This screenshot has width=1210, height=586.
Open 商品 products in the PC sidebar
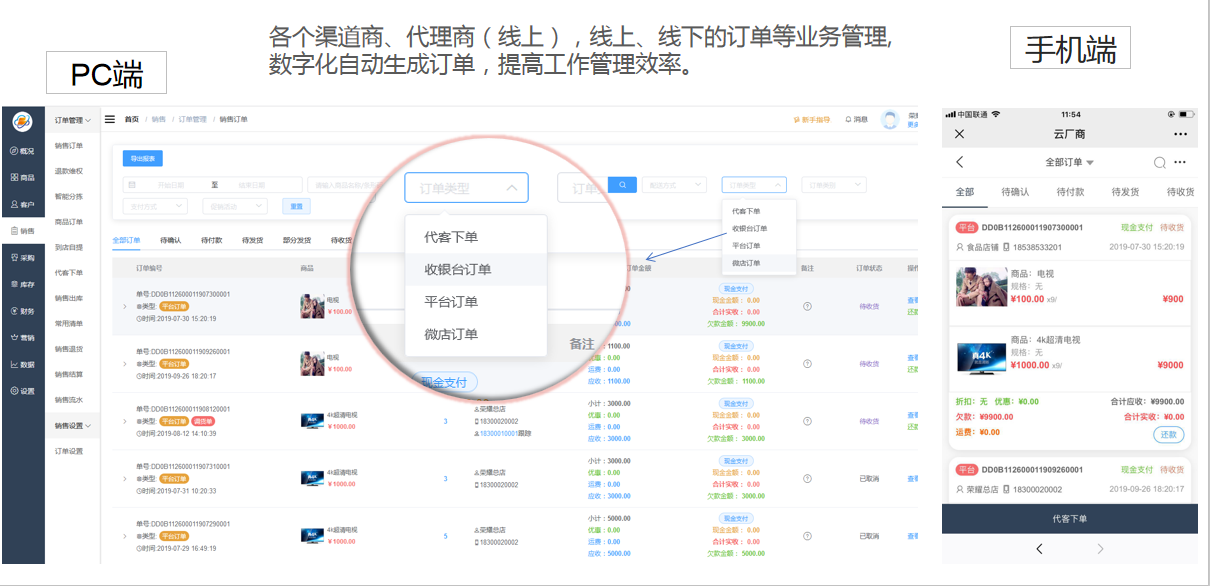[22, 177]
